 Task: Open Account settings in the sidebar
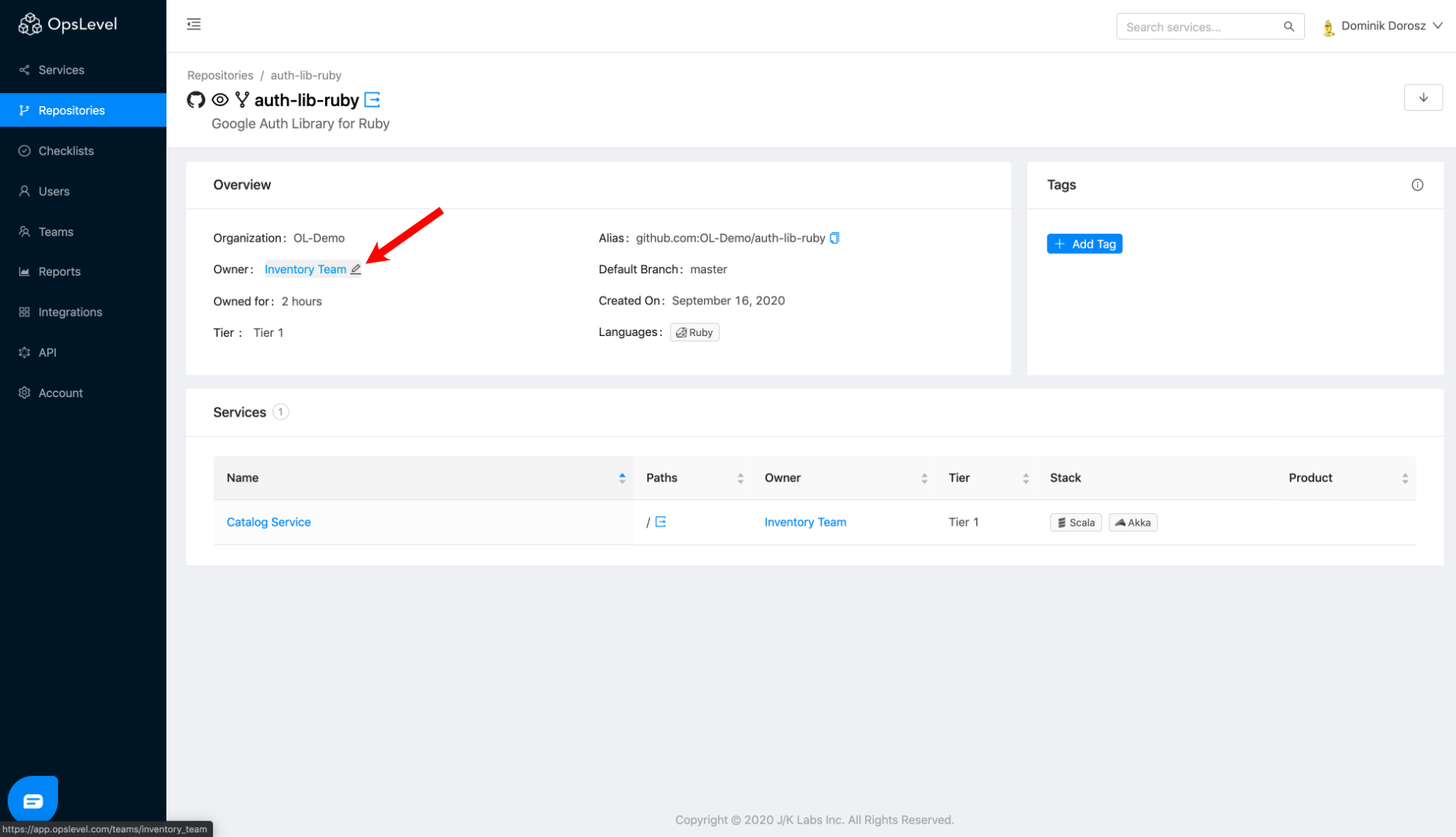coord(83,393)
